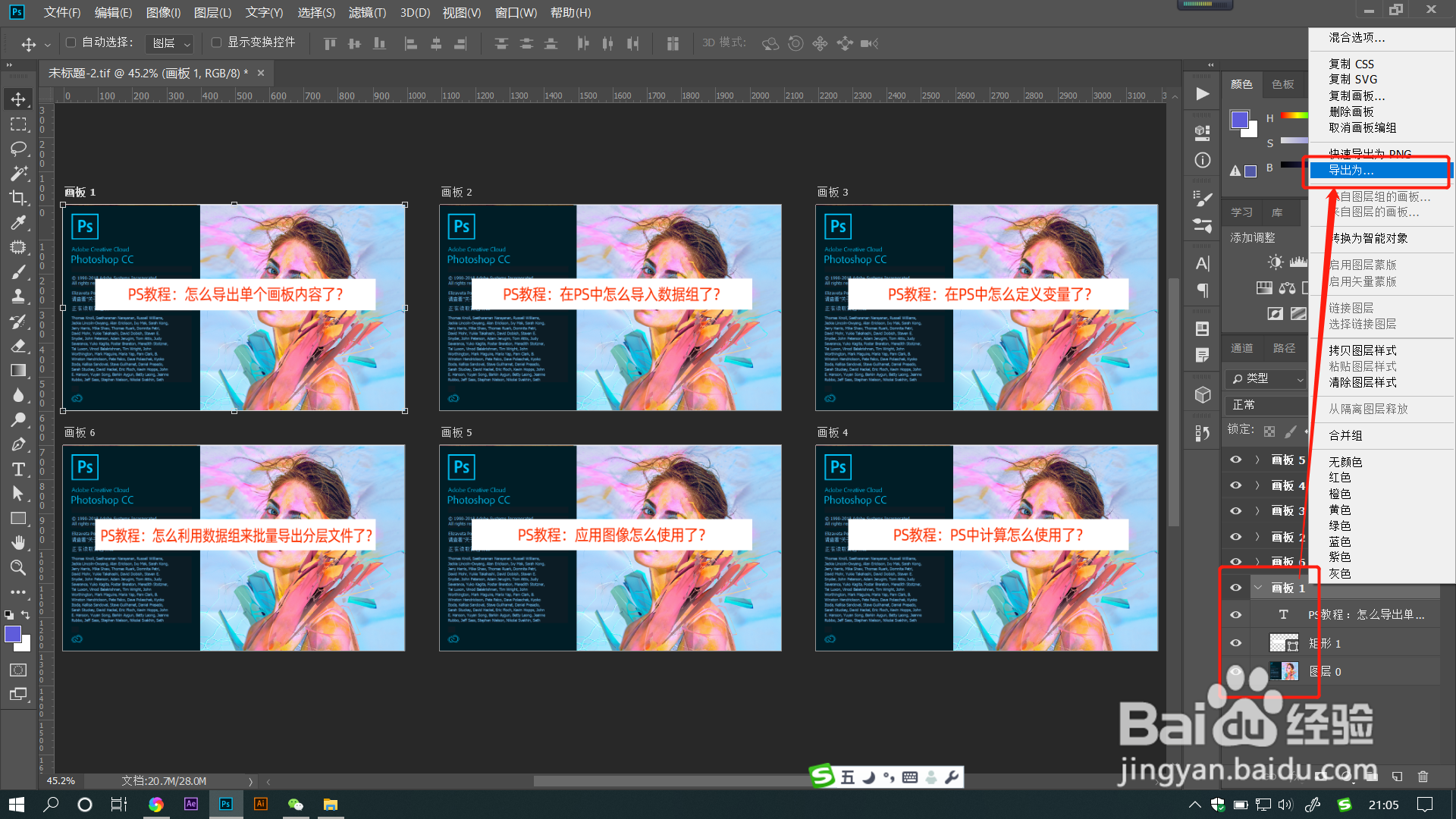The width and height of the screenshot is (1456, 819).
Task: Enable the 自动选择 checkbox
Action: click(x=71, y=42)
